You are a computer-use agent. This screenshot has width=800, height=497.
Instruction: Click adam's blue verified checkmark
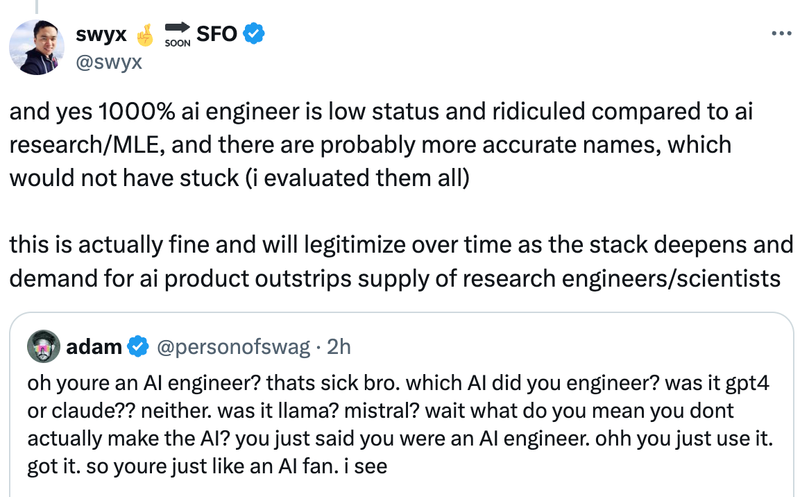(x=138, y=346)
